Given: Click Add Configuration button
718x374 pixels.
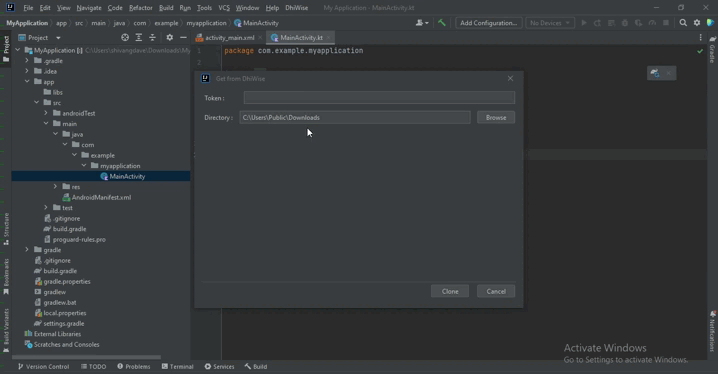Looking at the screenshot, I should point(489,23).
